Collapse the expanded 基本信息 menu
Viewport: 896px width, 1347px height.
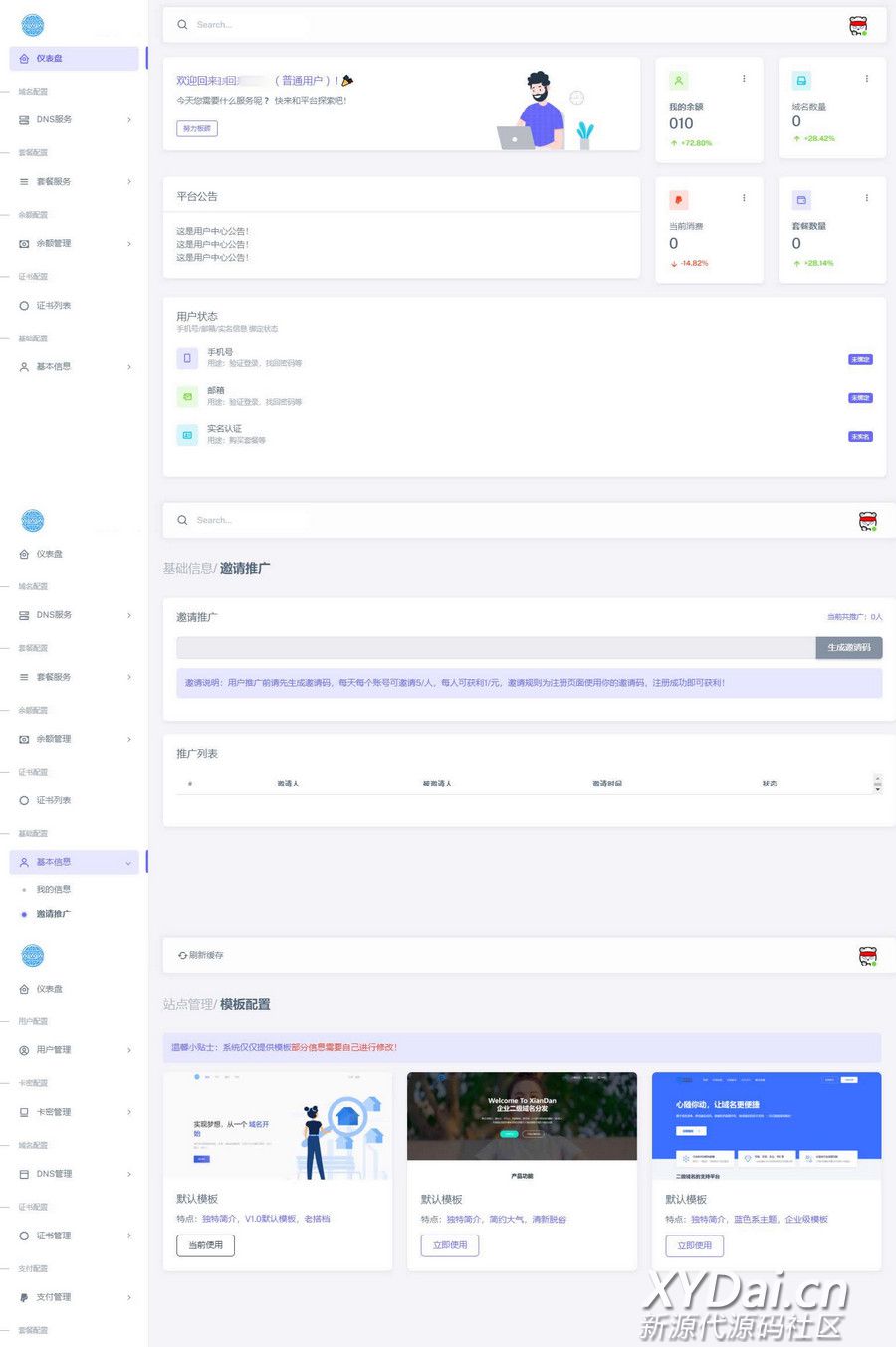tap(128, 863)
